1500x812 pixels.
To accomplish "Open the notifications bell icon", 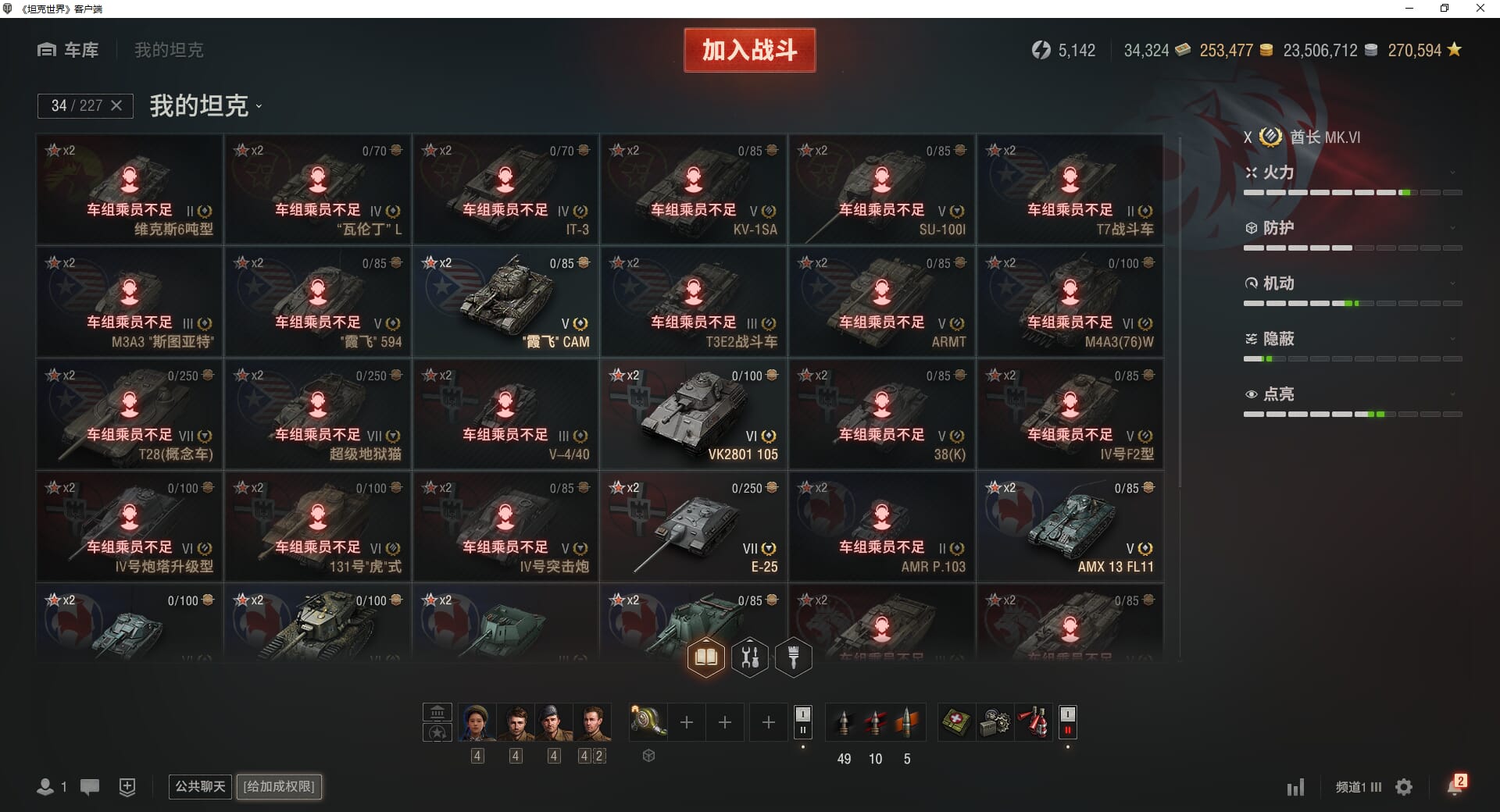I will pyautogui.click(x=1455, y=786).
